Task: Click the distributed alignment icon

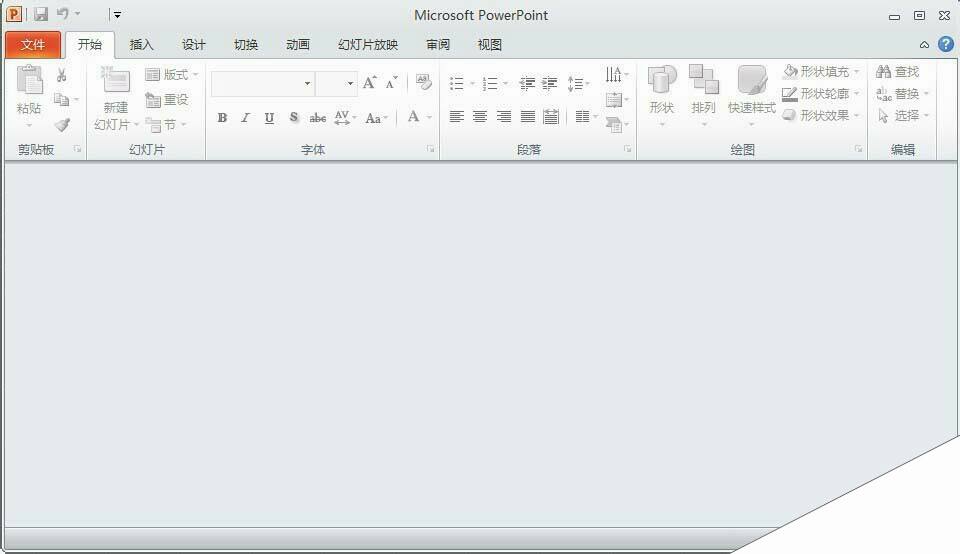Action: 551,116
